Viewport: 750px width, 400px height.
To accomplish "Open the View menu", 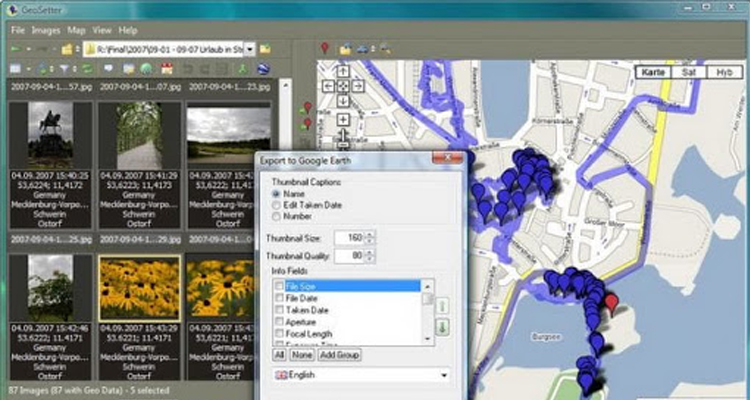I will coord(102,30).
